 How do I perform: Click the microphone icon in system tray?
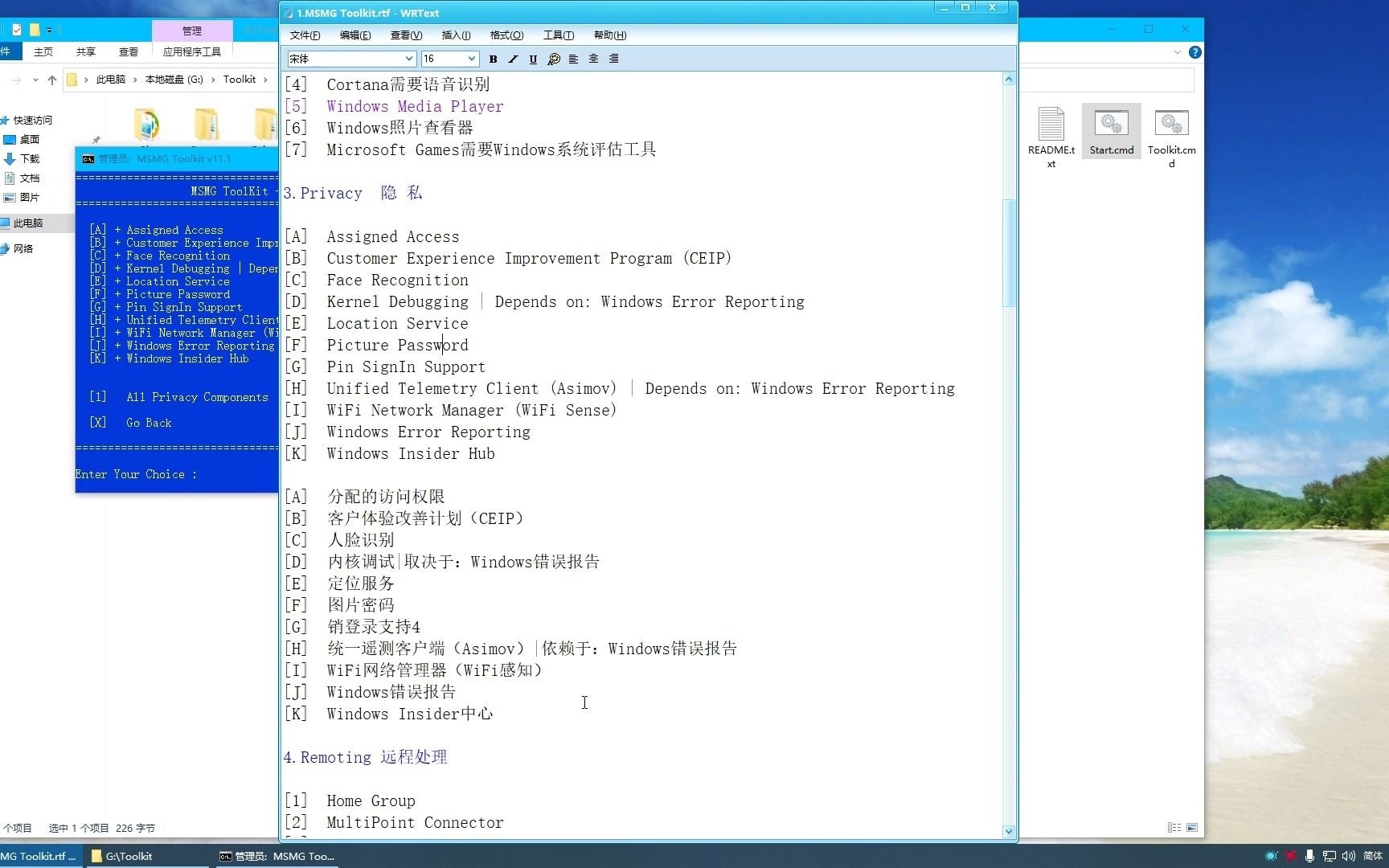pos(1309,856)
